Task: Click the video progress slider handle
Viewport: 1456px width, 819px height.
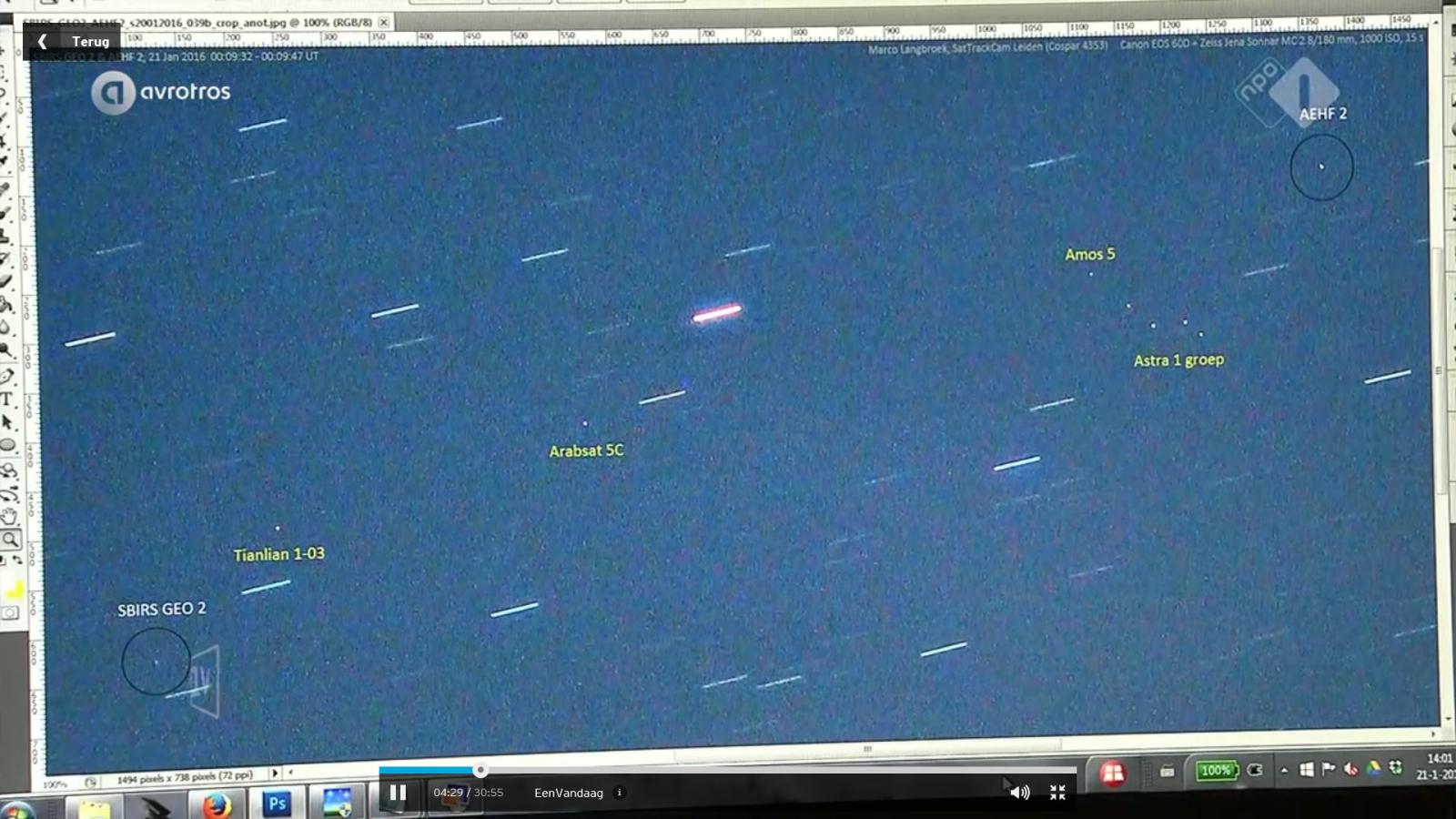Action: 480,770
